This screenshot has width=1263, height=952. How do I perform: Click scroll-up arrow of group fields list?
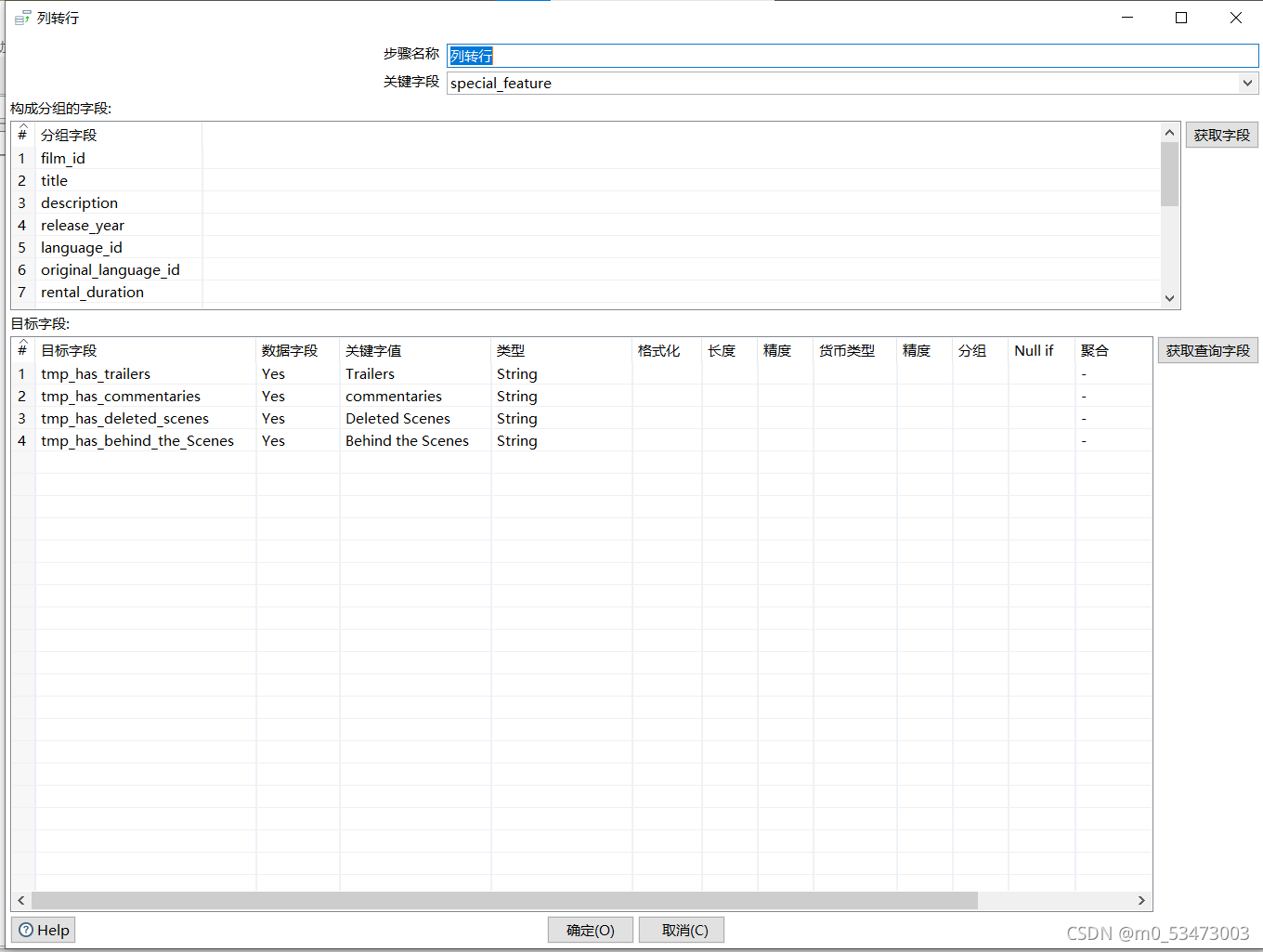1169,133
